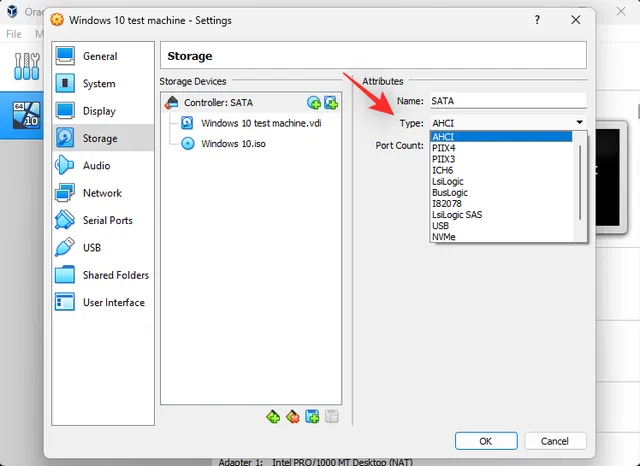Click the controller Name text field
The height and width of the screenshot is (466, 640).
[x=506, y=101]
